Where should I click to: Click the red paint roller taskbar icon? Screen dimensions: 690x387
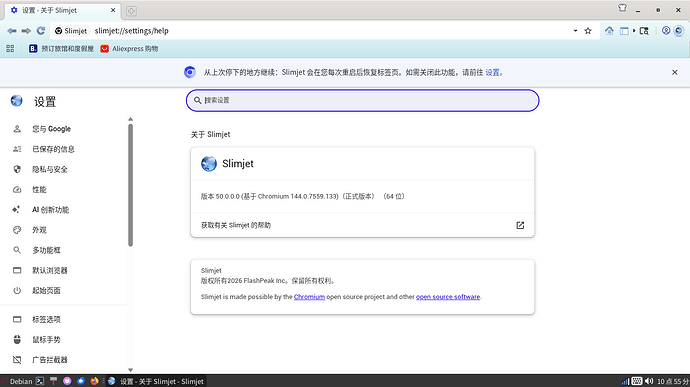click(54, 381)
